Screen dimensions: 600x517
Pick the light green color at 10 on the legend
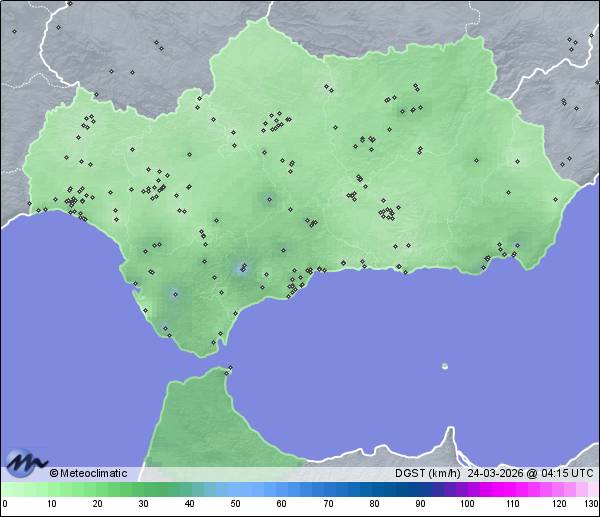click(x=50, y=489)
